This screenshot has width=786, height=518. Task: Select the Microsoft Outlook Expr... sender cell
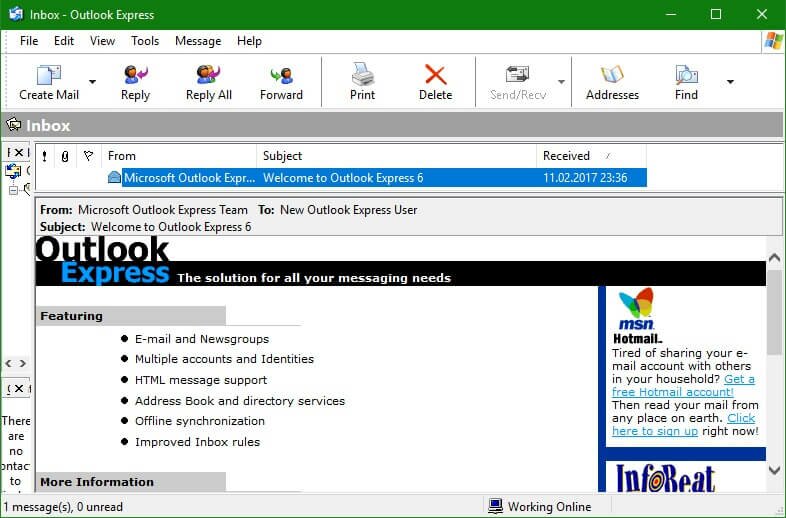(189, 178)
